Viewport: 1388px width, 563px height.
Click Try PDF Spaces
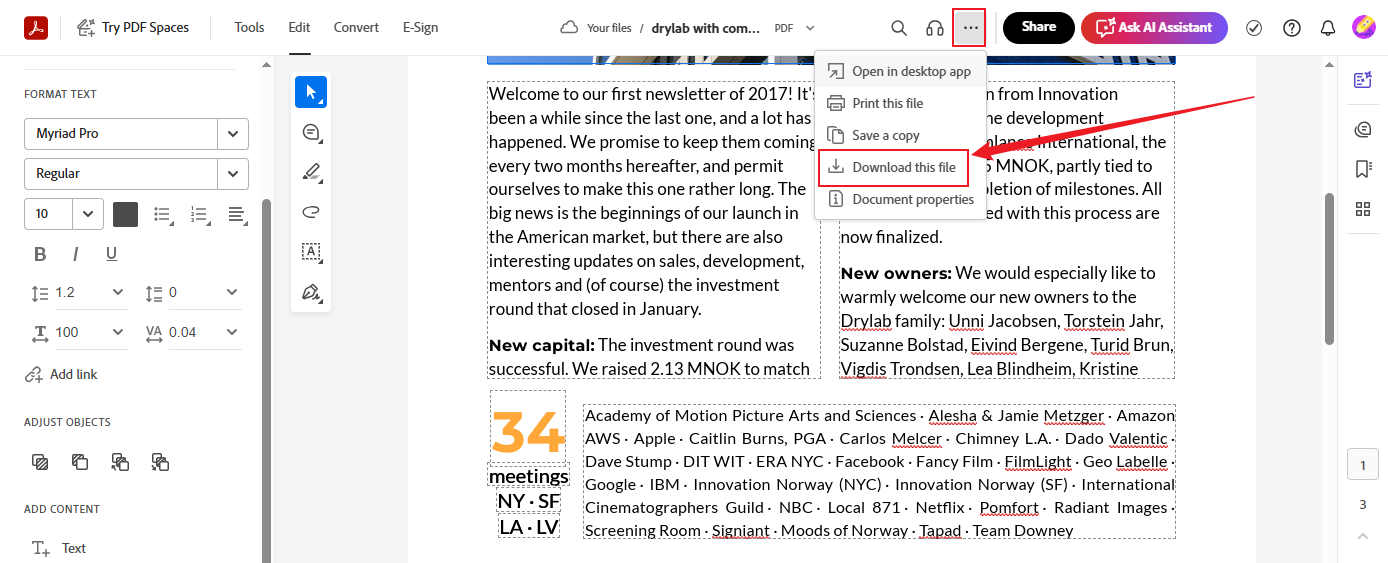(133, 28)
